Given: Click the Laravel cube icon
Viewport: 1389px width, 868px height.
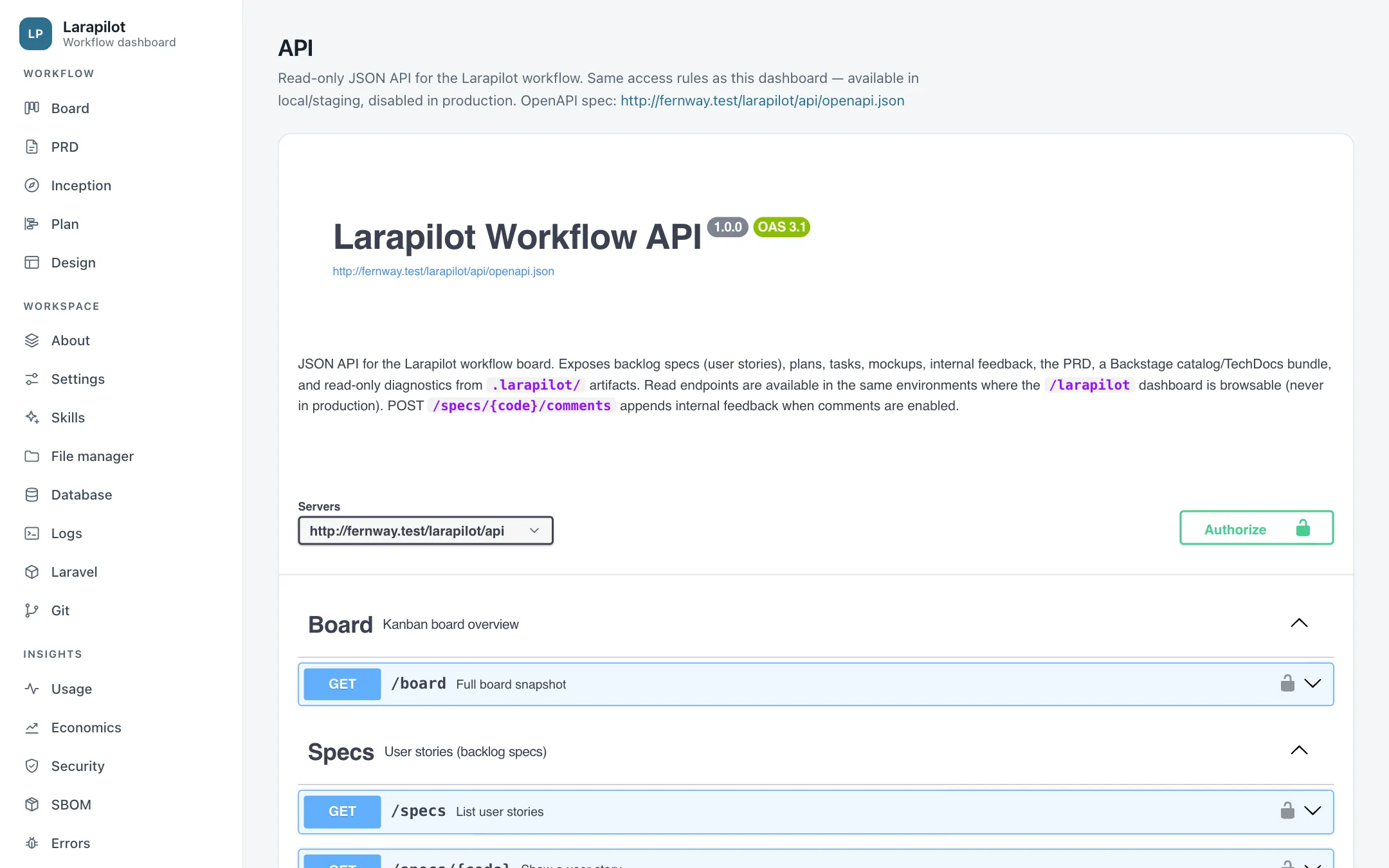Looking at the screenshot, I should tap(32, 572).
